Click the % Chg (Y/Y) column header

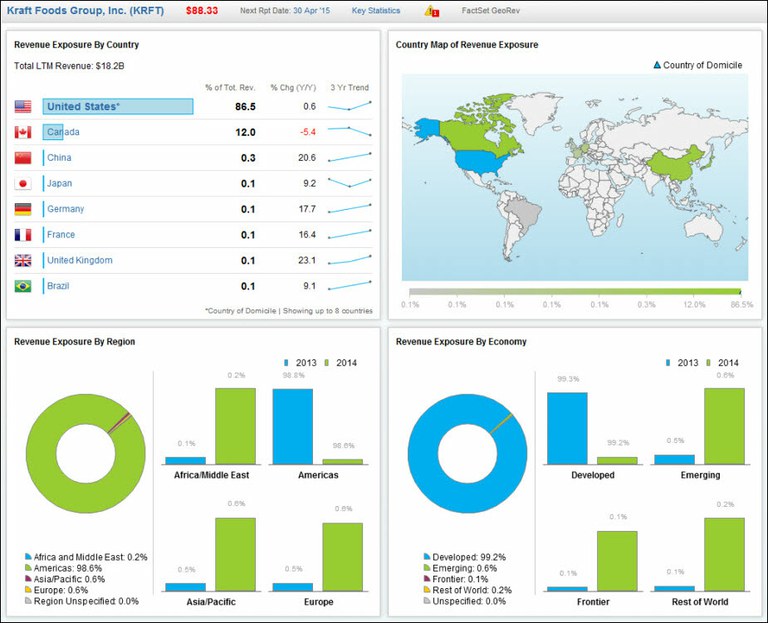(293, 88)
